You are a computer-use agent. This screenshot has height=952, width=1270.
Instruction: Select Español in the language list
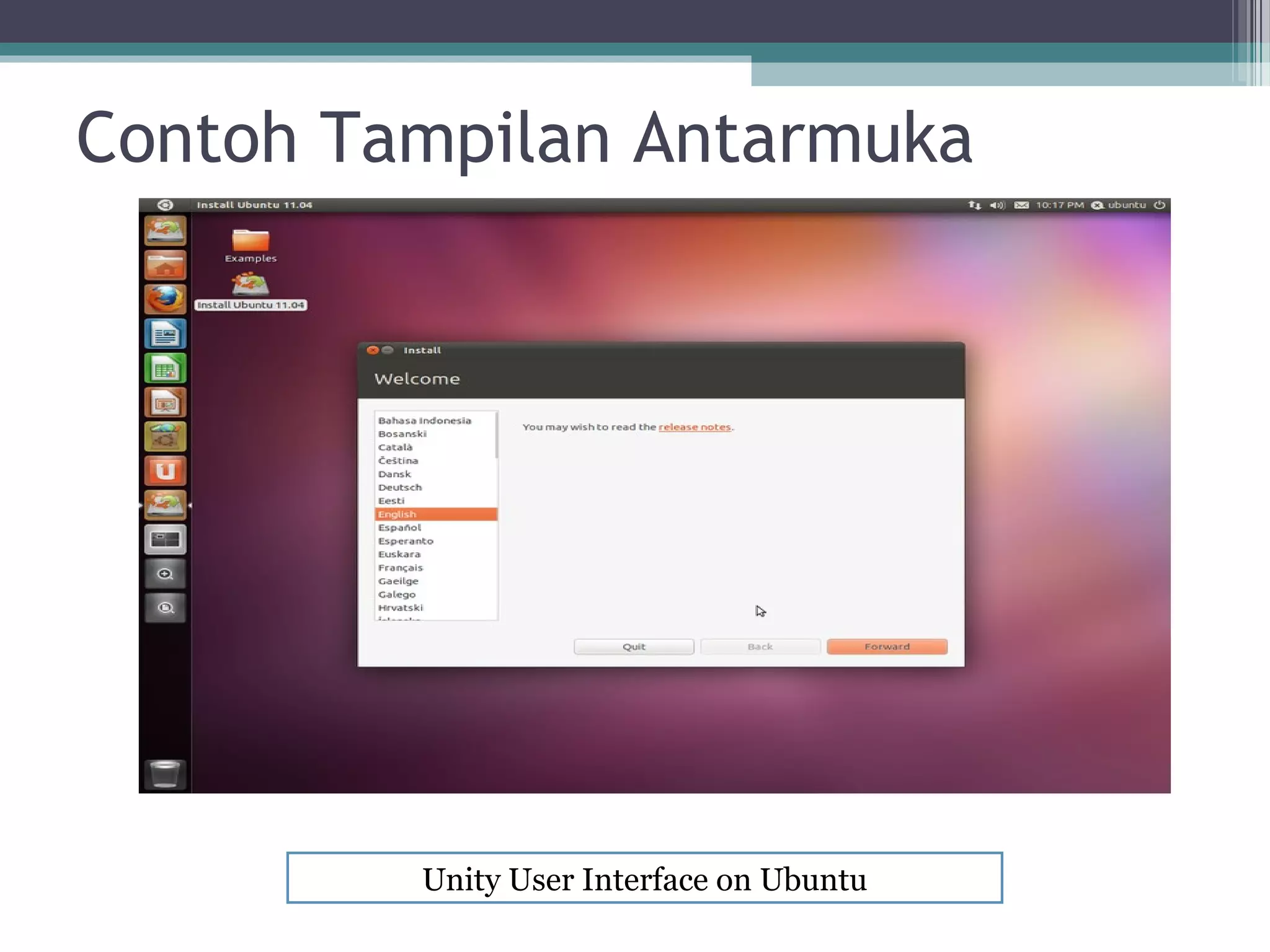coord(435,527)
